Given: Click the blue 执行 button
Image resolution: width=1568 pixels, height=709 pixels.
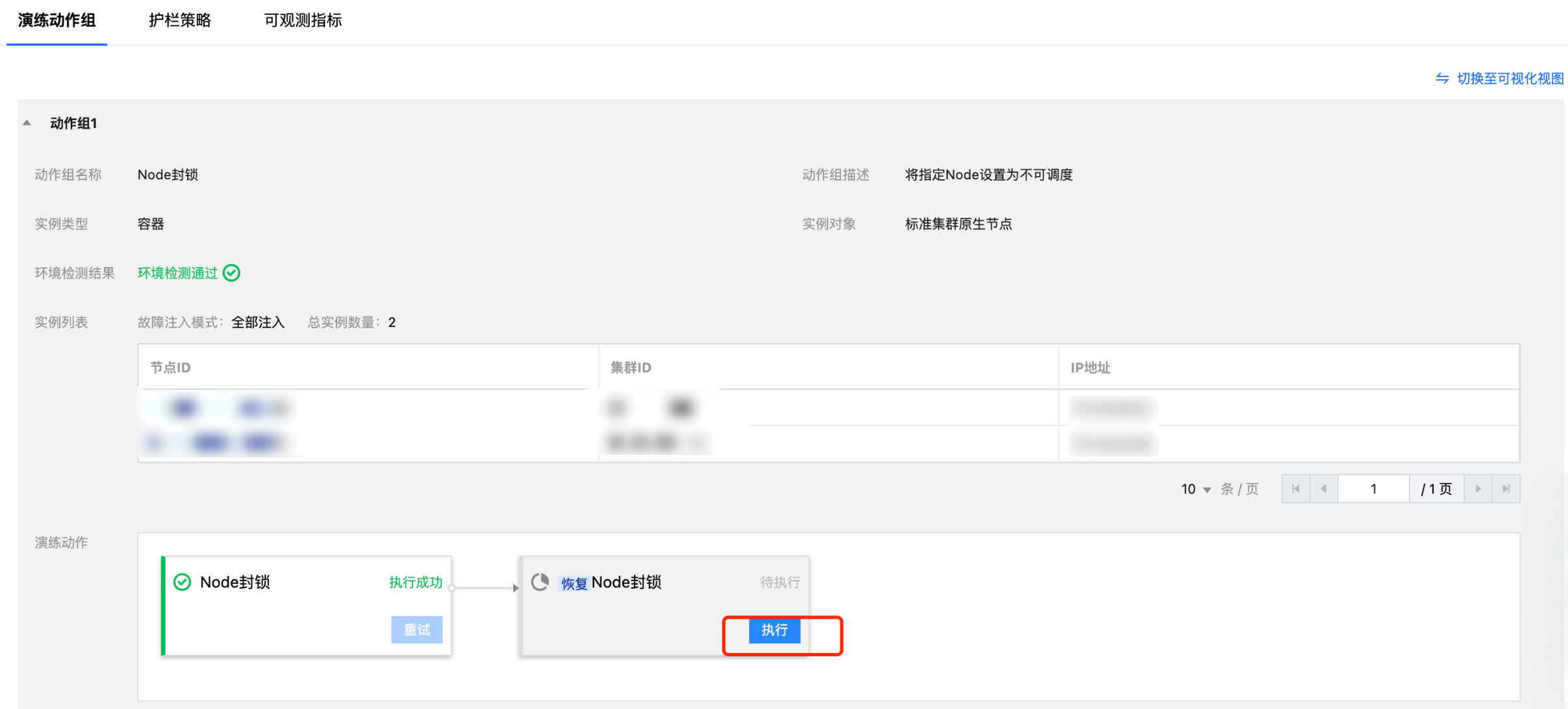Looking at the screenshot, I should (774, 630).
